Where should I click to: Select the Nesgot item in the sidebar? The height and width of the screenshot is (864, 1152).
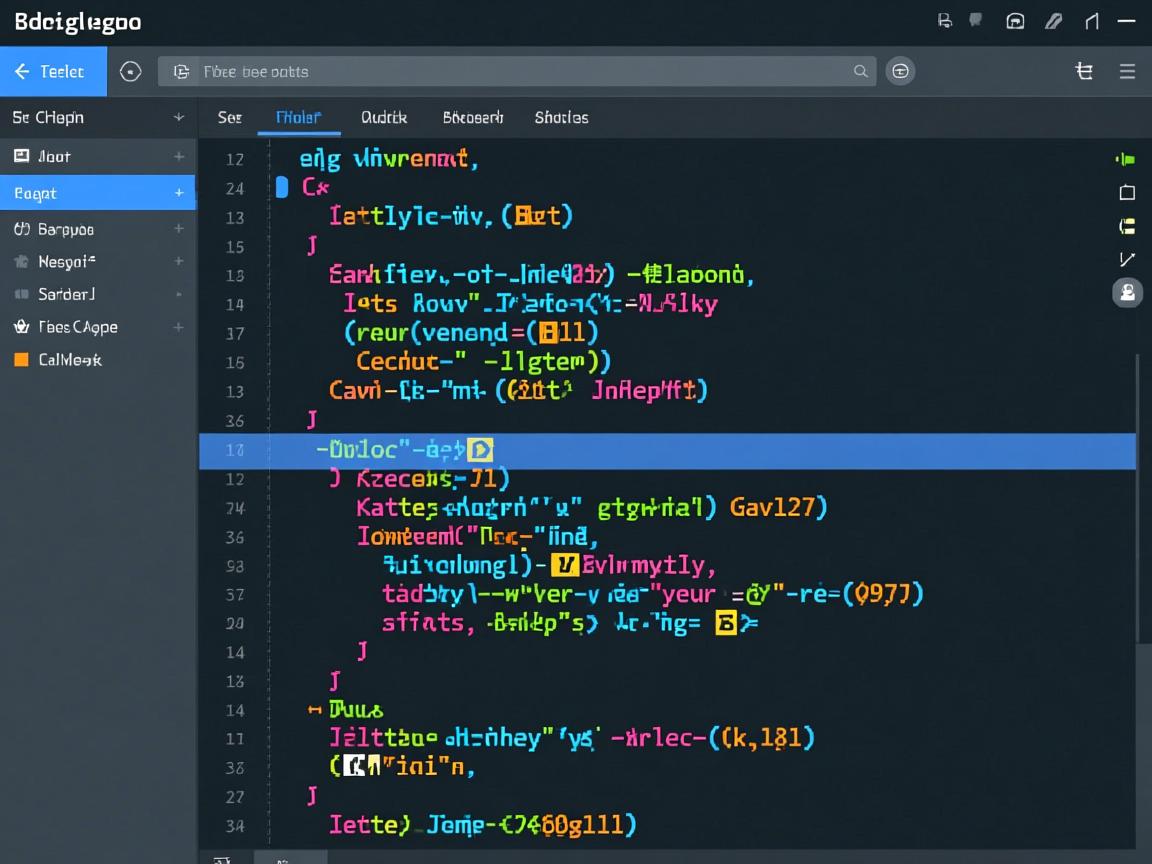pos(66,262)
